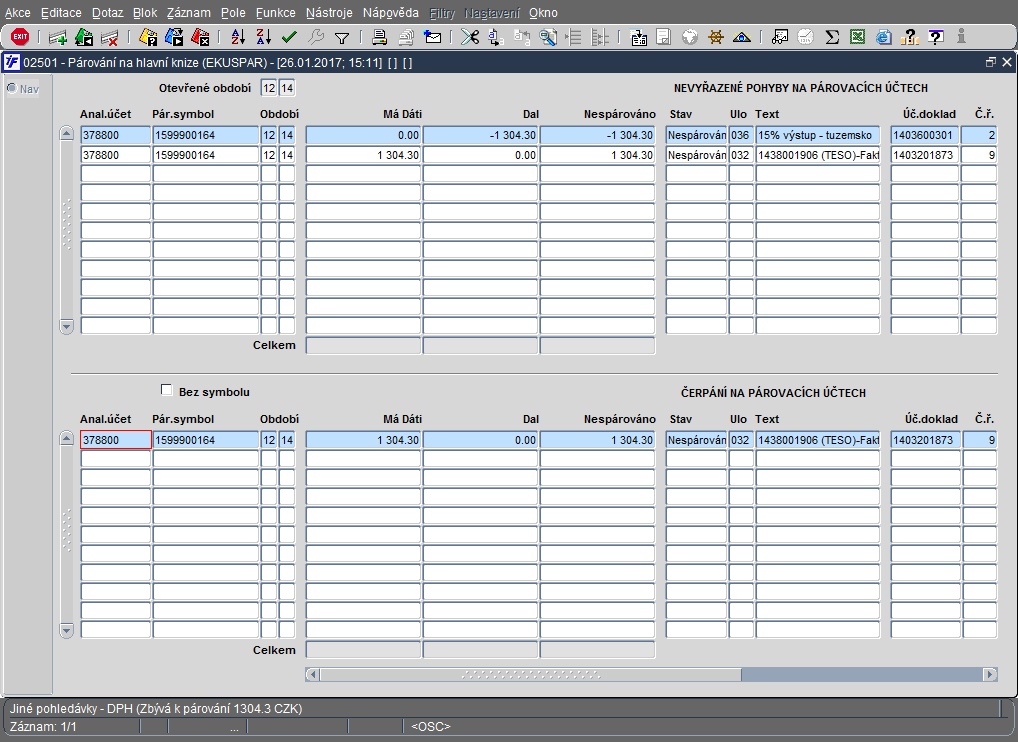This screenshot has width=1018, height=742.
Task: Click the question mark help icon with boxes
Action: tap(910, 38)
